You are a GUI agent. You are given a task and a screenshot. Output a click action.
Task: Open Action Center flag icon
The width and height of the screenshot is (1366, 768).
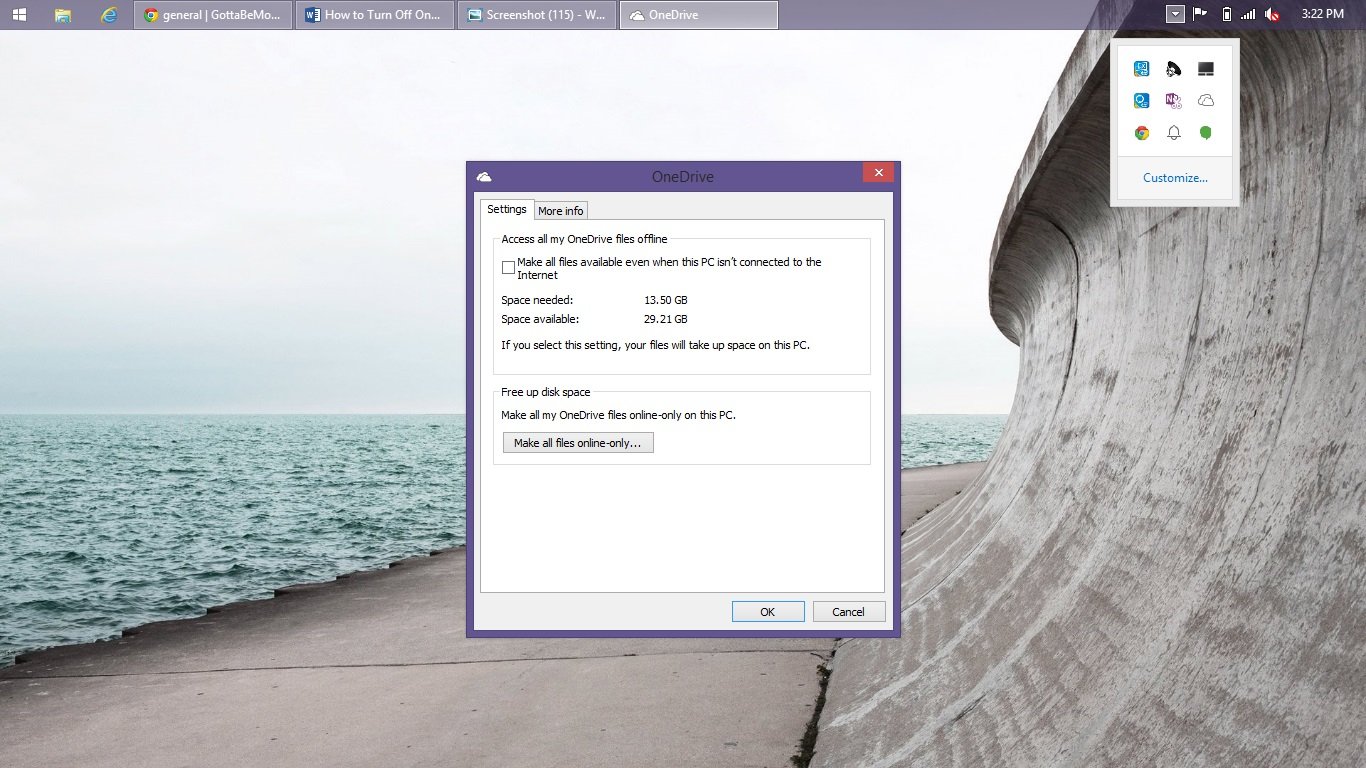pyautogui.click(x=1201, y=14)
